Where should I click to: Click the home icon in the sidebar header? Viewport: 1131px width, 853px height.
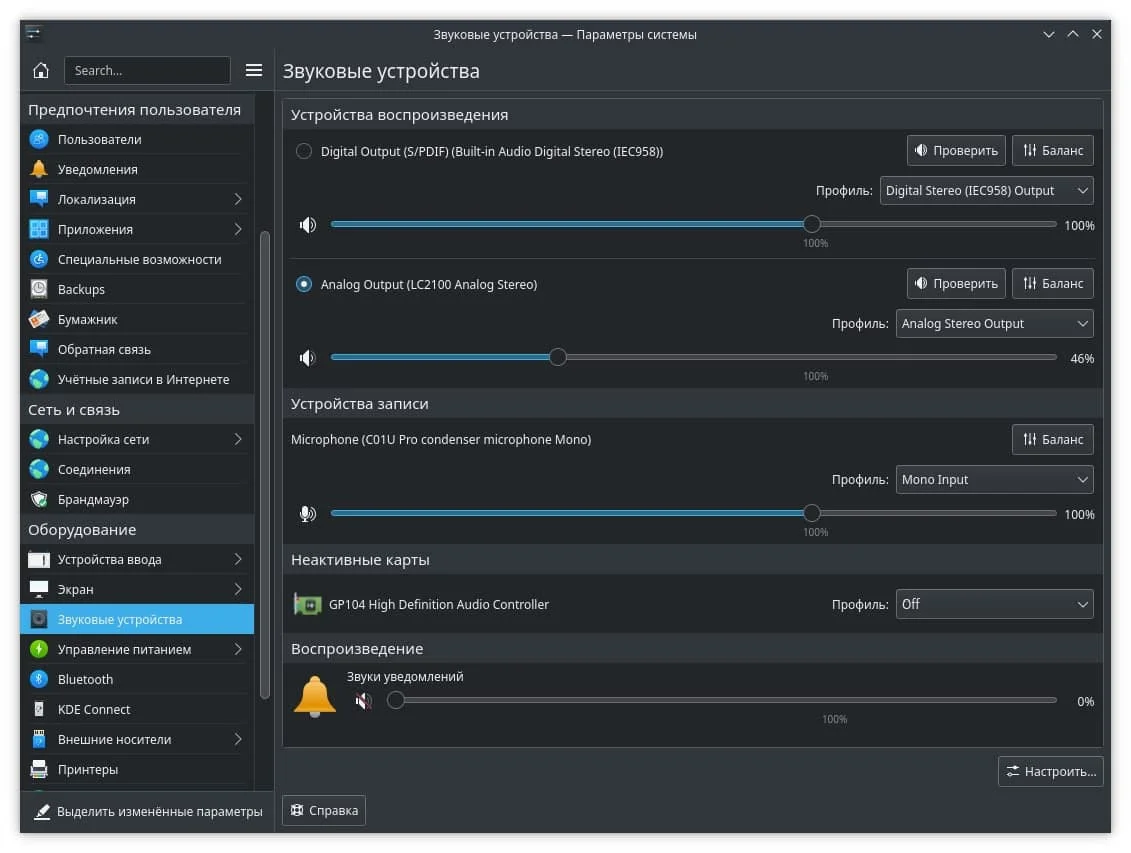pyautogui.click(x=41, y=70)
